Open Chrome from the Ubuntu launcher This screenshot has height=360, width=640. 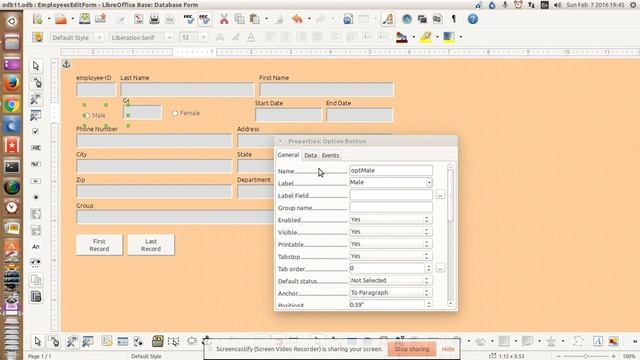[11, 105]
